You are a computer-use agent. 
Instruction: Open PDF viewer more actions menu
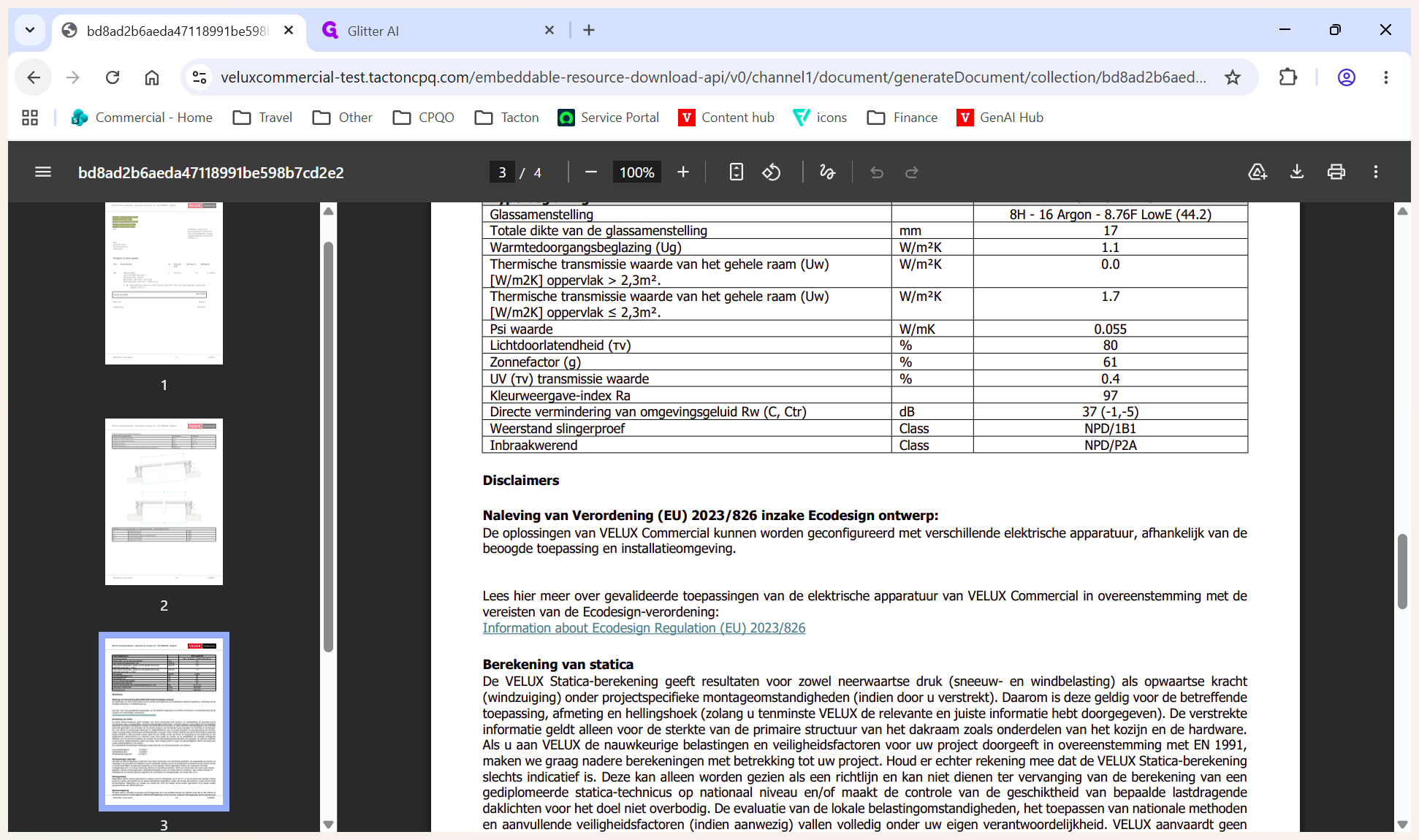tap(1376, 172)
